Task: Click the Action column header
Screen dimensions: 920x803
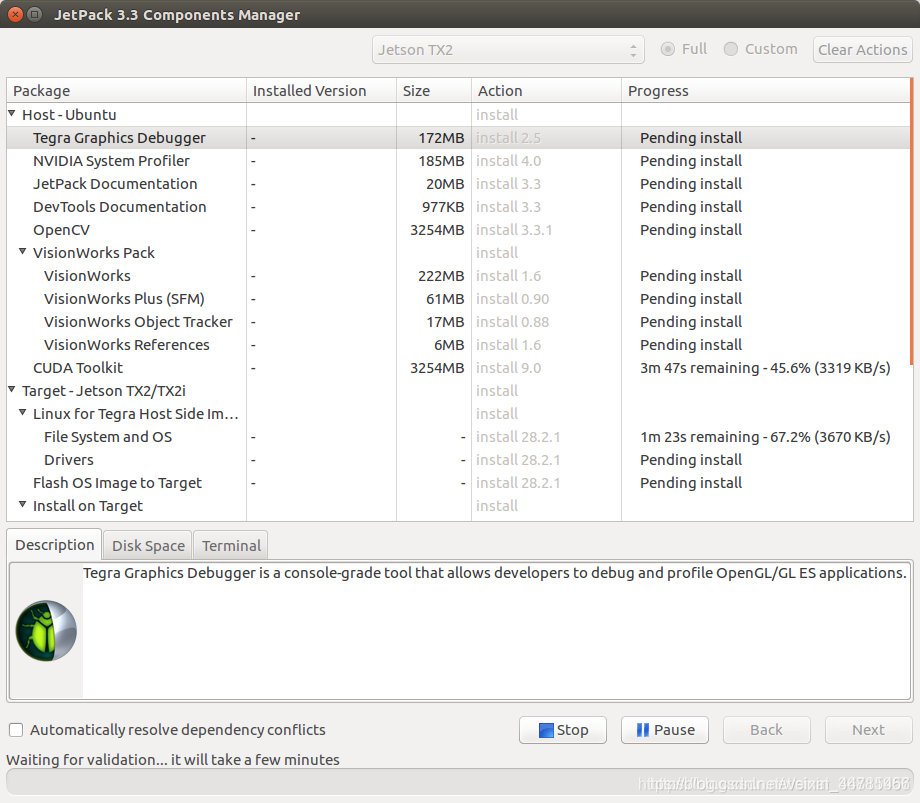Action: [x=546, y=90]
